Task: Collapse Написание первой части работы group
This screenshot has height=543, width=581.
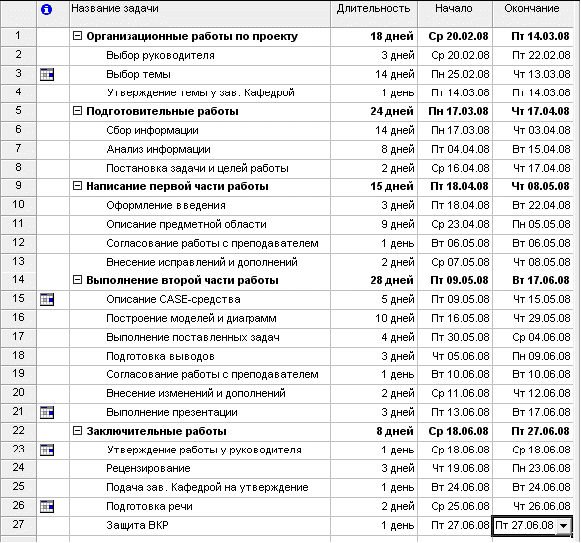Action: tap(77, 186)
